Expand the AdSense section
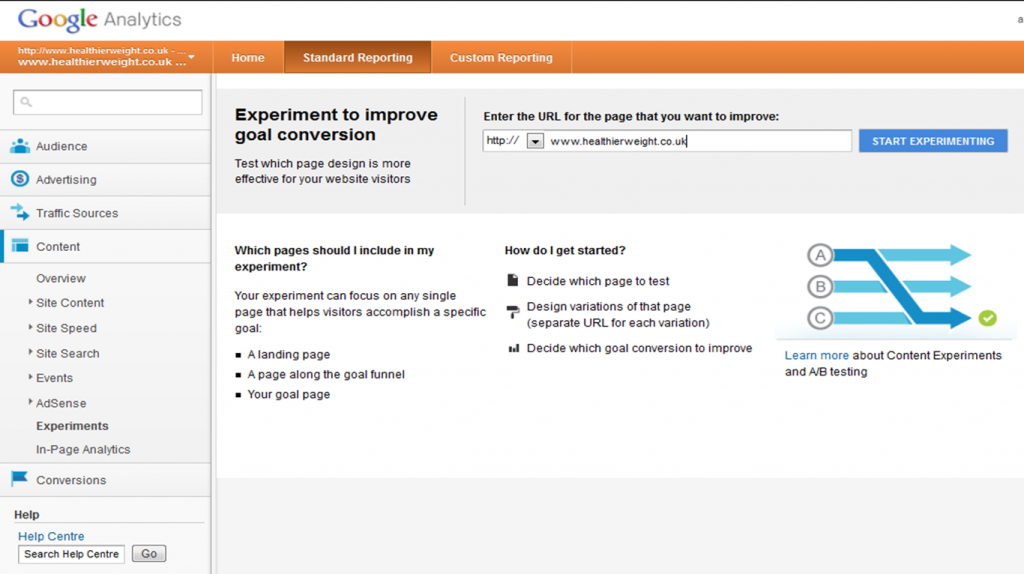The image size is (1024, 574). coord(30,402)
